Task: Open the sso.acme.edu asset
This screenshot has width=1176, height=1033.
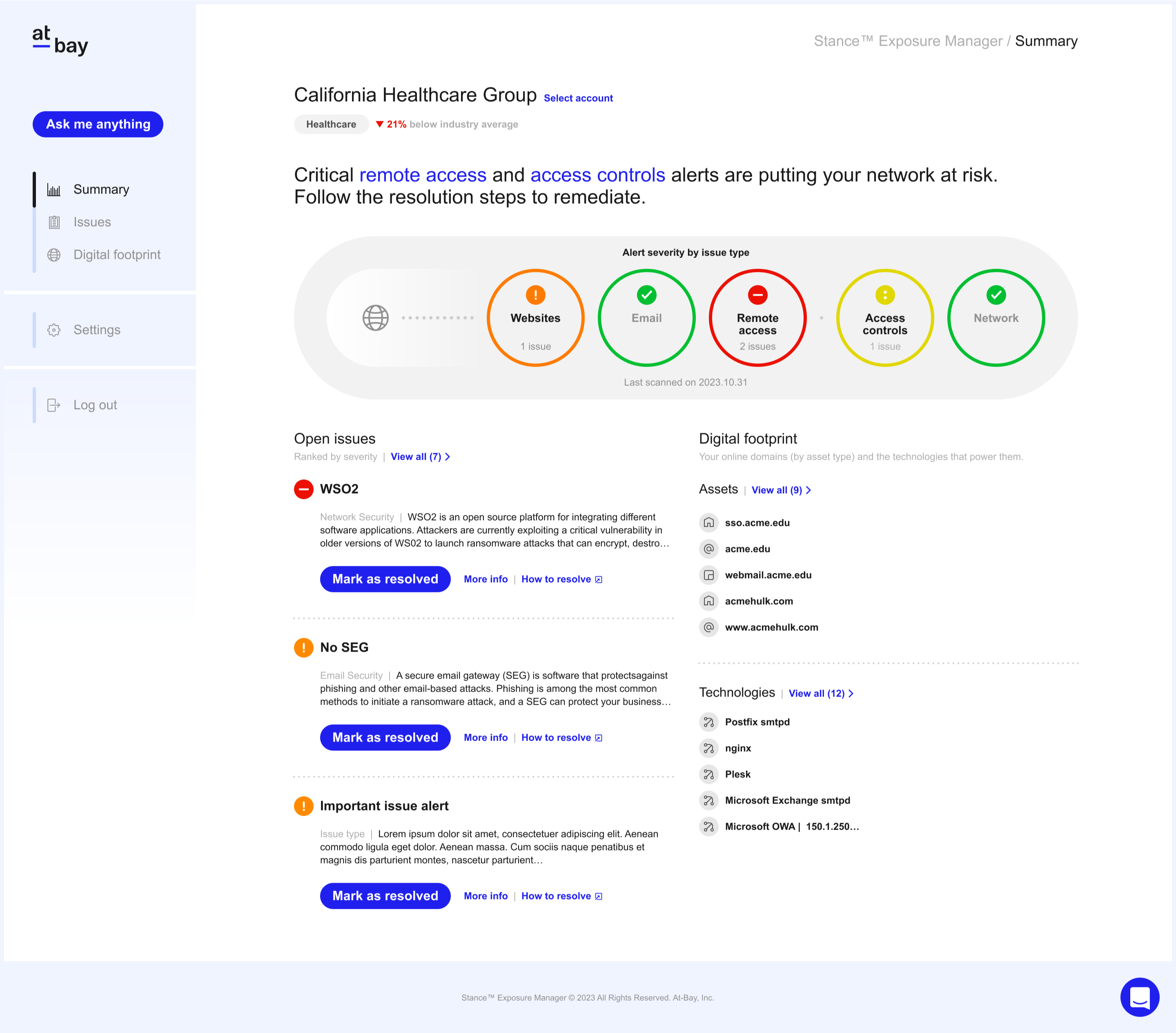Action: (757, 523)
